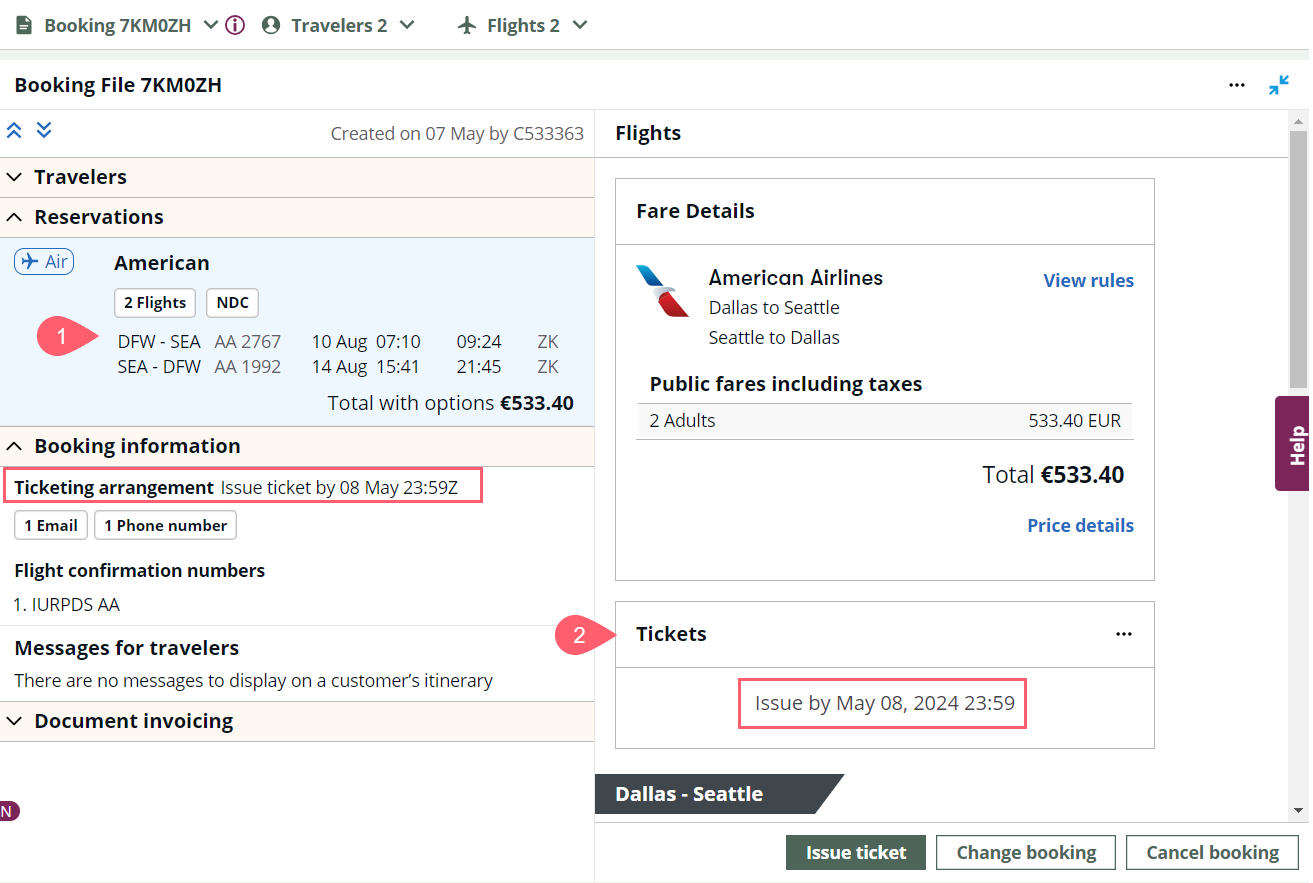Click the 2 Flights tag
The height and width of the screenshot is (883, 1313).
(x=155, y=303)
